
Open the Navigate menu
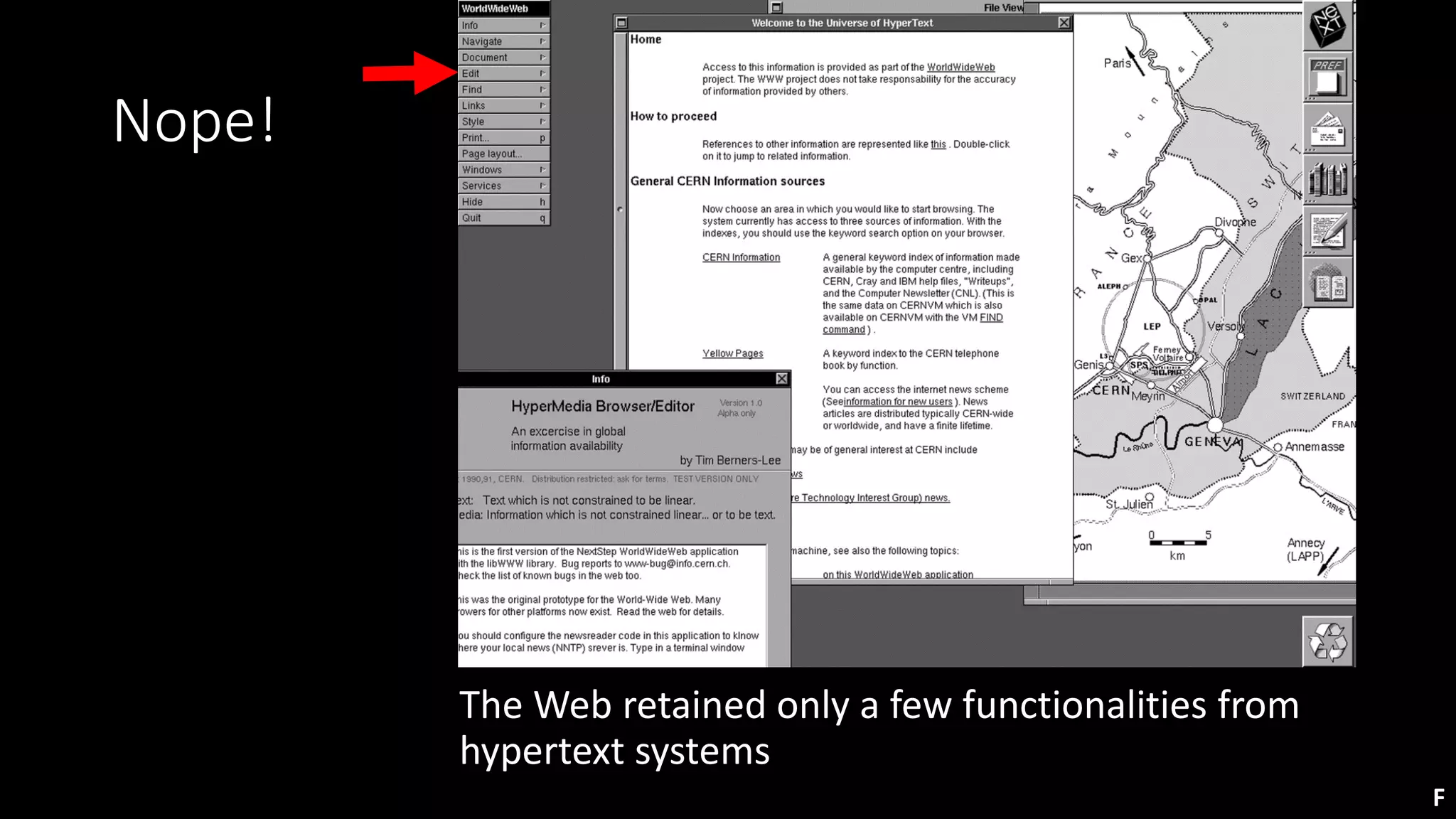point(504,41)
